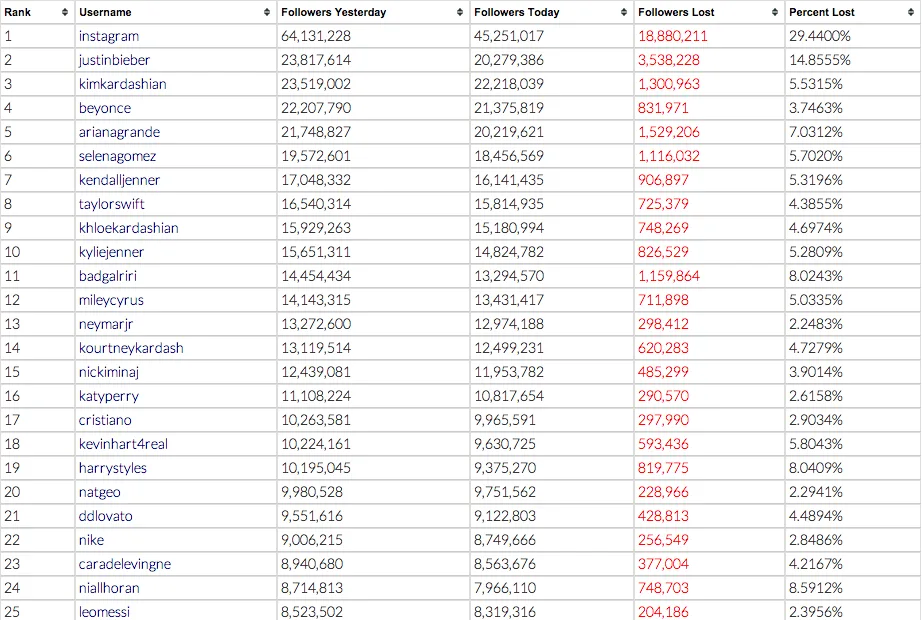Open the nike profile link
This screenshot has width=922, height=620.
click(91, 540)
